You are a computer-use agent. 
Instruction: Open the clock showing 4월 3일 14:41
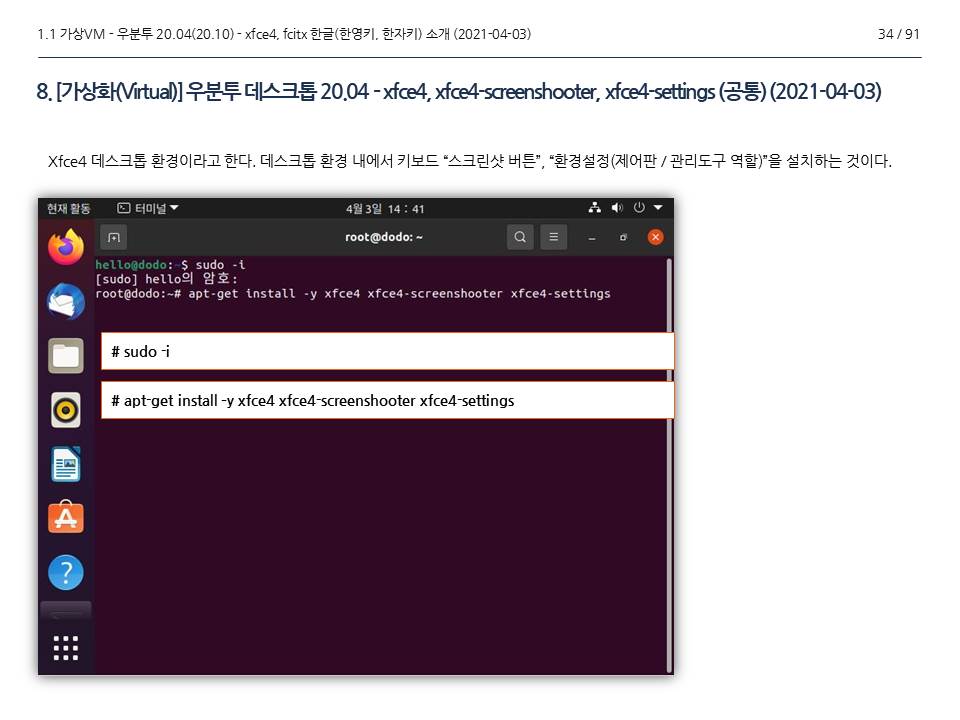[x=385, y=209]
